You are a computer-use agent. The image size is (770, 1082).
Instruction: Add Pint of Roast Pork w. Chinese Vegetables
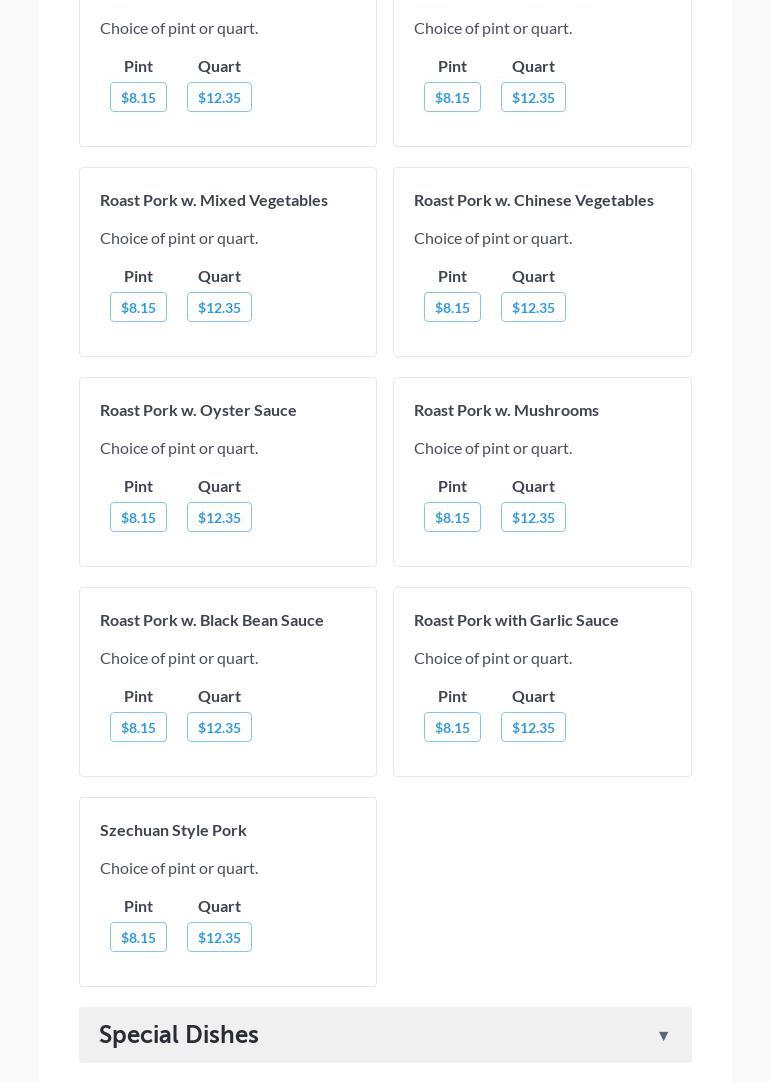click(452, 307)
